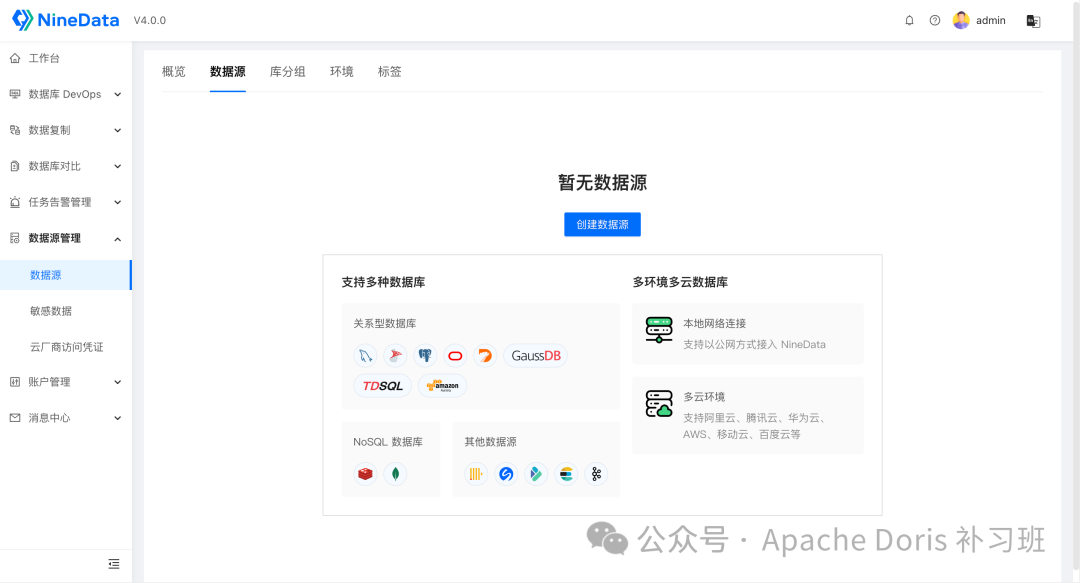
Task: Select the PostgreSQL database icon
Action: 425,355
